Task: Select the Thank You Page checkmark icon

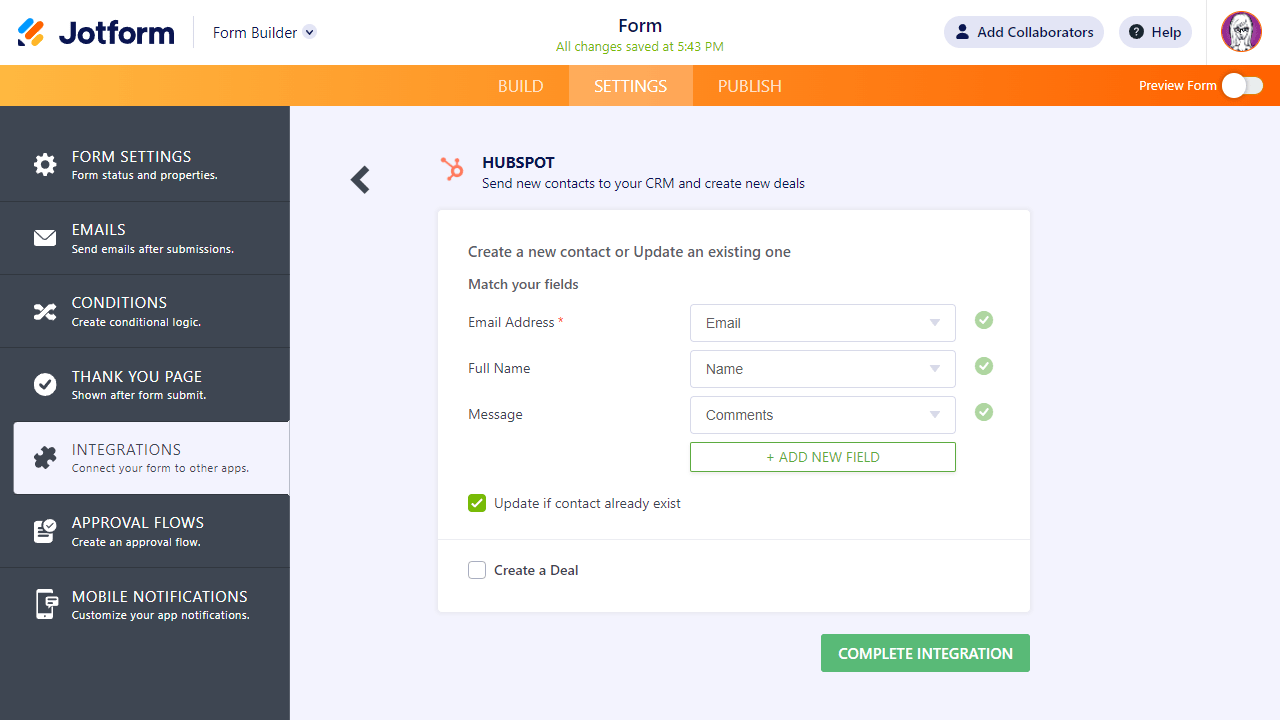Action: coord(44,384)
